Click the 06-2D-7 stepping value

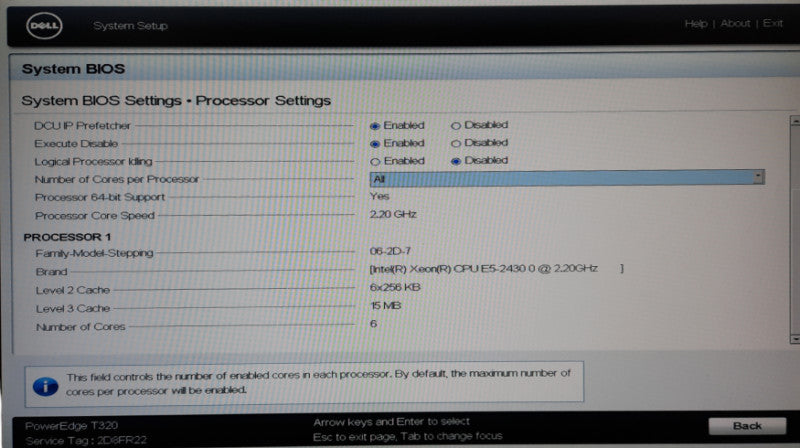[x=390, y=251]
